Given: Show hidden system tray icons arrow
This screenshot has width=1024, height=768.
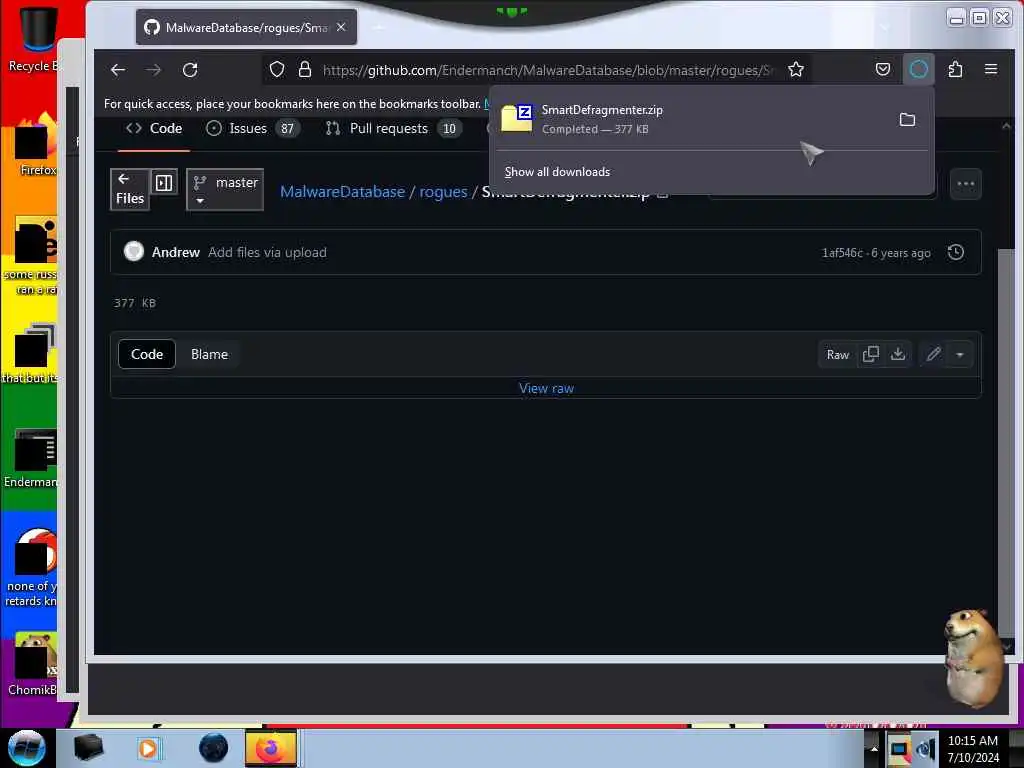Looking at the screenshot, I should coord(874,748).
